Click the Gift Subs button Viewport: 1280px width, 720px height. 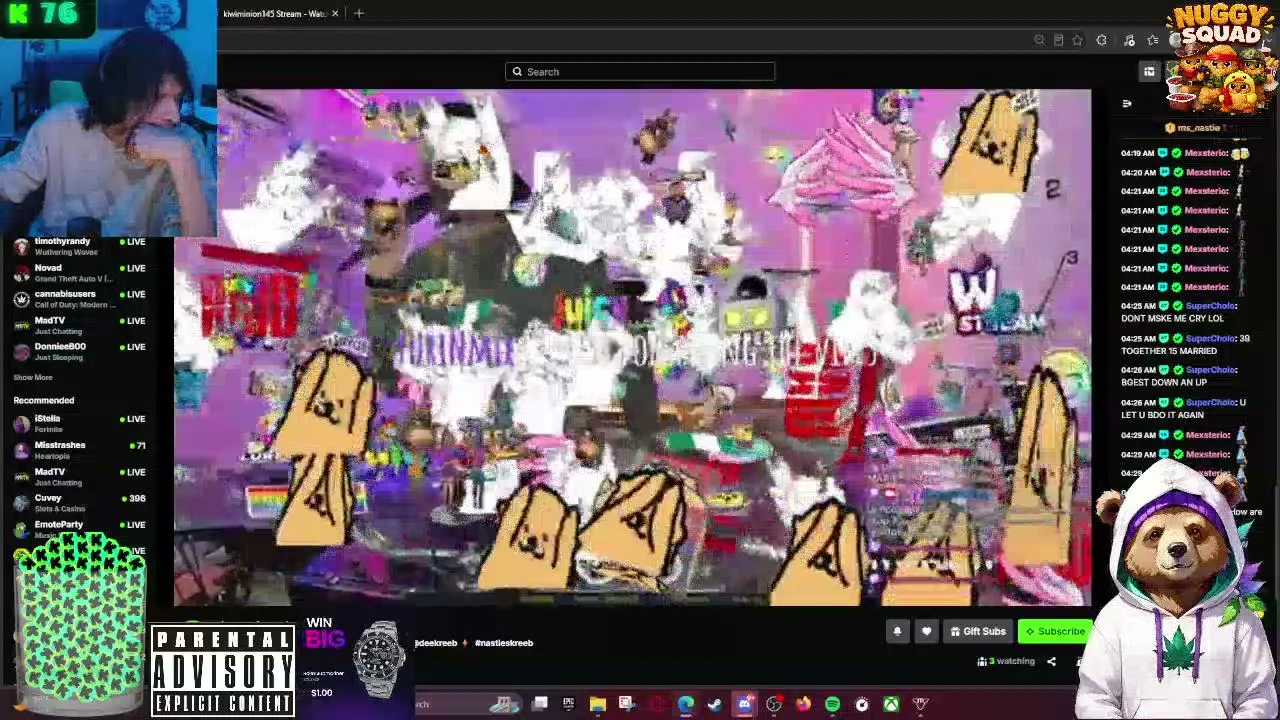pos(978,631)
